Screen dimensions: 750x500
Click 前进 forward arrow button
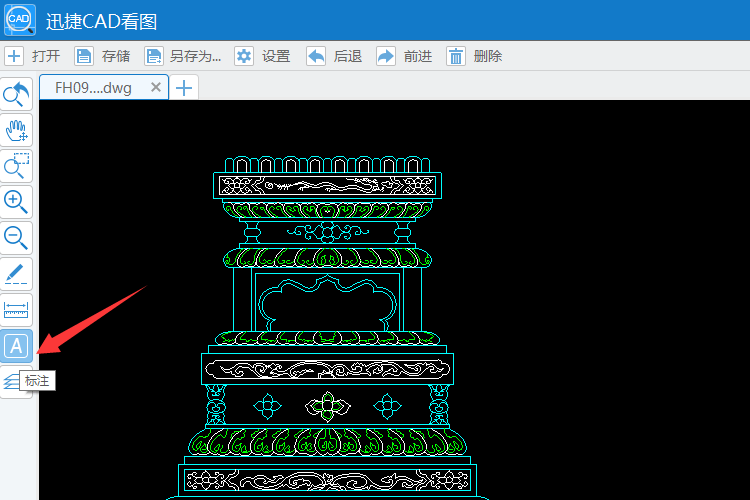(x=404, y=56)
